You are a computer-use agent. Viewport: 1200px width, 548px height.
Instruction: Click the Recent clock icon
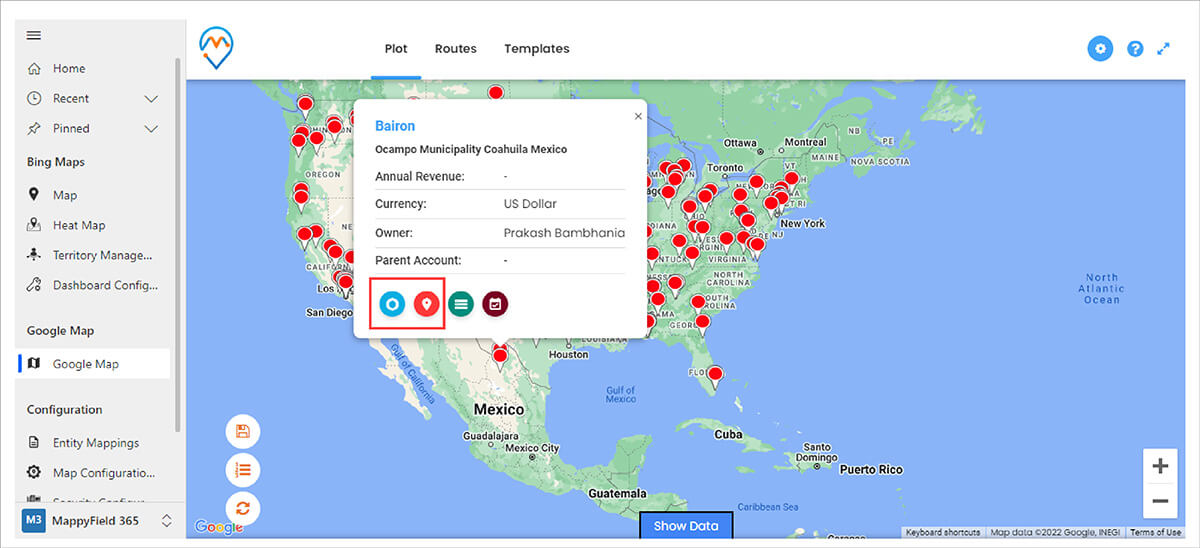coord(34,99)
